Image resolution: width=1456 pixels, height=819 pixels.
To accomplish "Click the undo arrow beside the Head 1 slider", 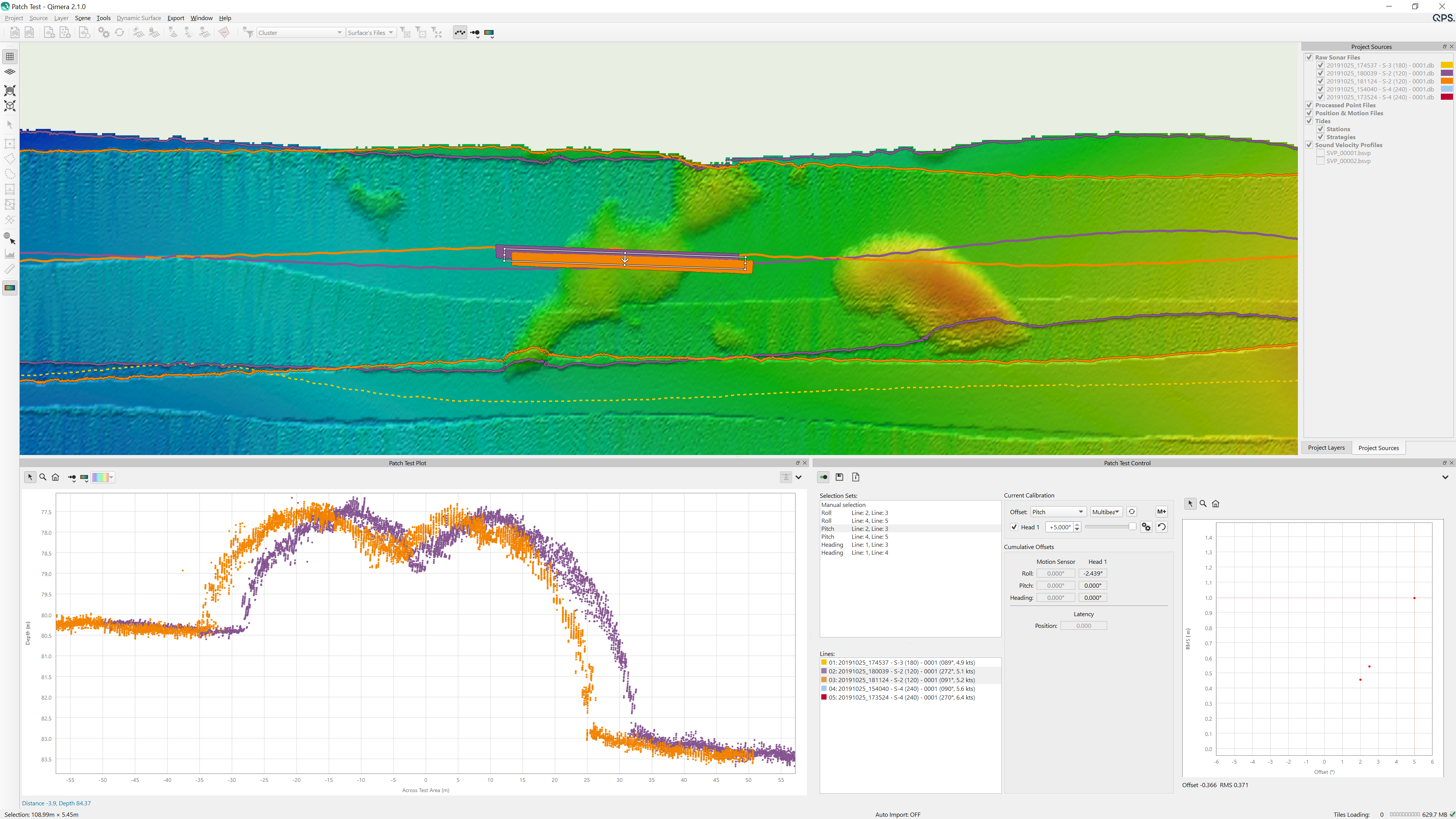I will point(1161,527).
